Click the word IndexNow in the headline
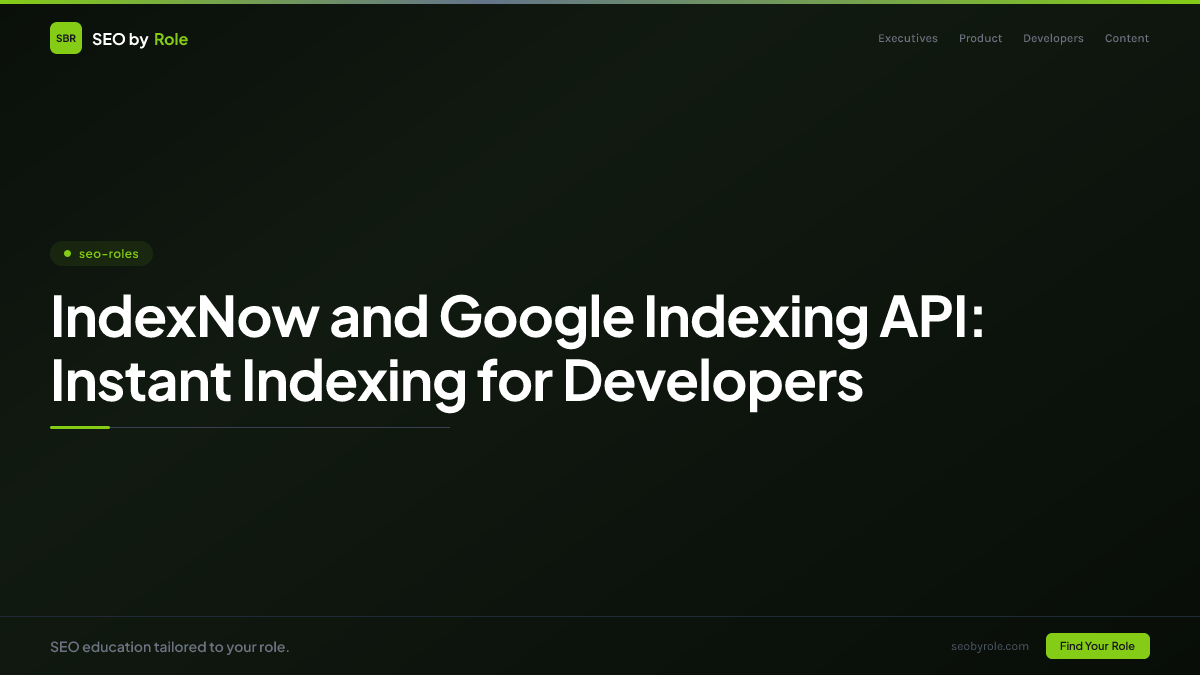1200x675 pixels. [185, 317]
